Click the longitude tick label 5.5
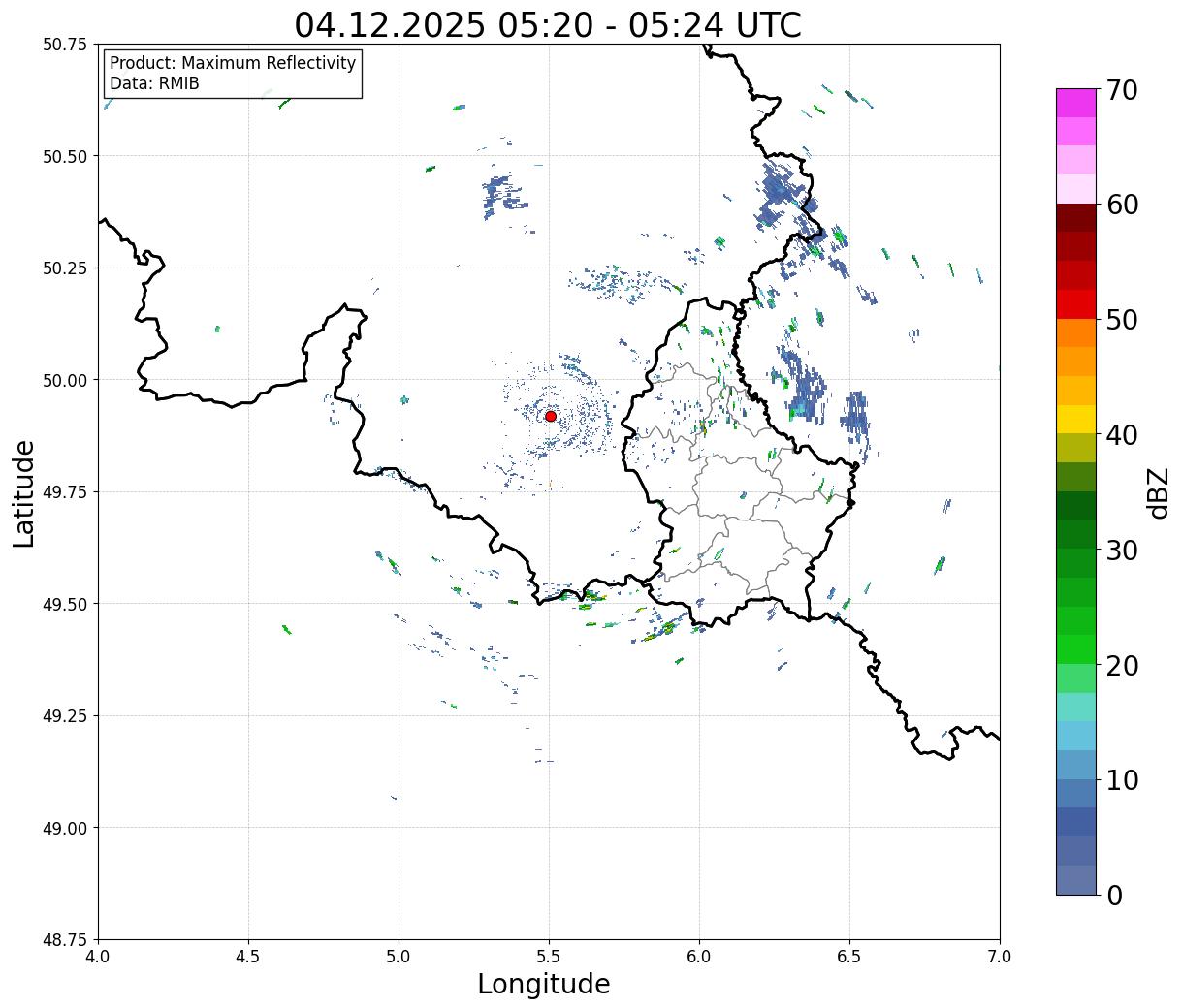Screen dimensions: 1182x1008 pos(549,957)
